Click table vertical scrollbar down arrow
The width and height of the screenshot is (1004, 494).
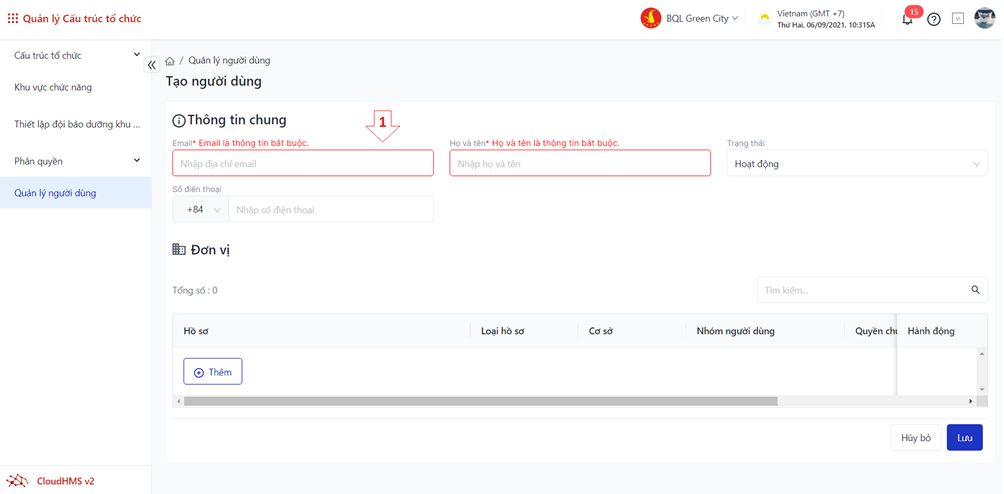(x=982, y=389)
